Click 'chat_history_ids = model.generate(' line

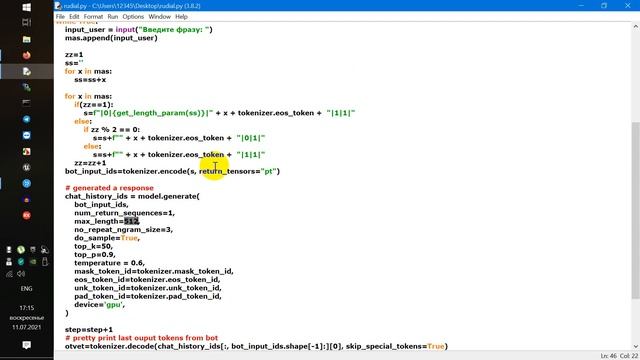point(132,196)
